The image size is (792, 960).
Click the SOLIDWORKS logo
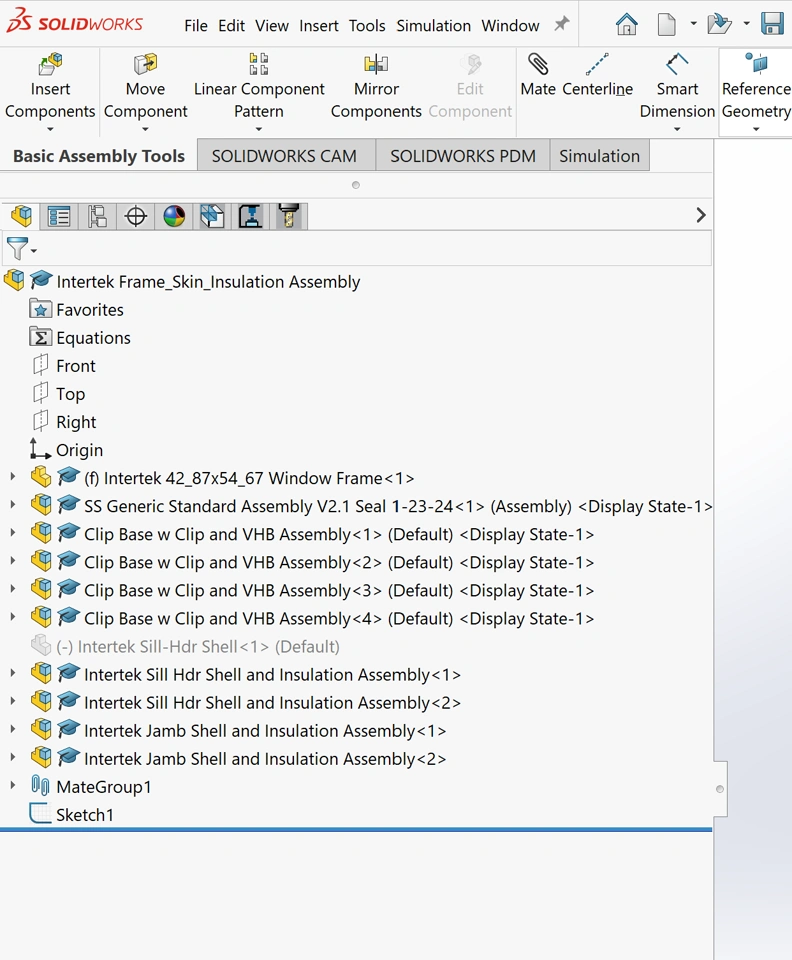coord(75,21)
